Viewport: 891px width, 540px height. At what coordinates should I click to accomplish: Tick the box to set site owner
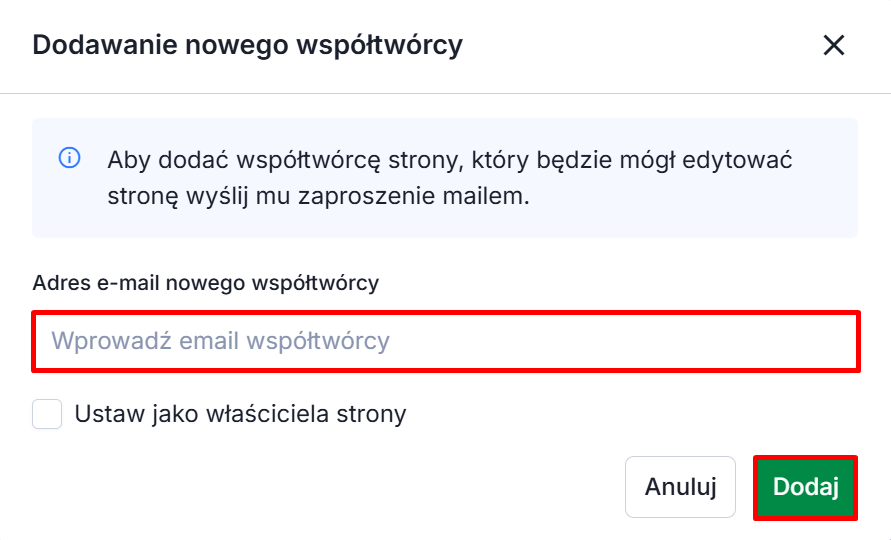point(47,414)
